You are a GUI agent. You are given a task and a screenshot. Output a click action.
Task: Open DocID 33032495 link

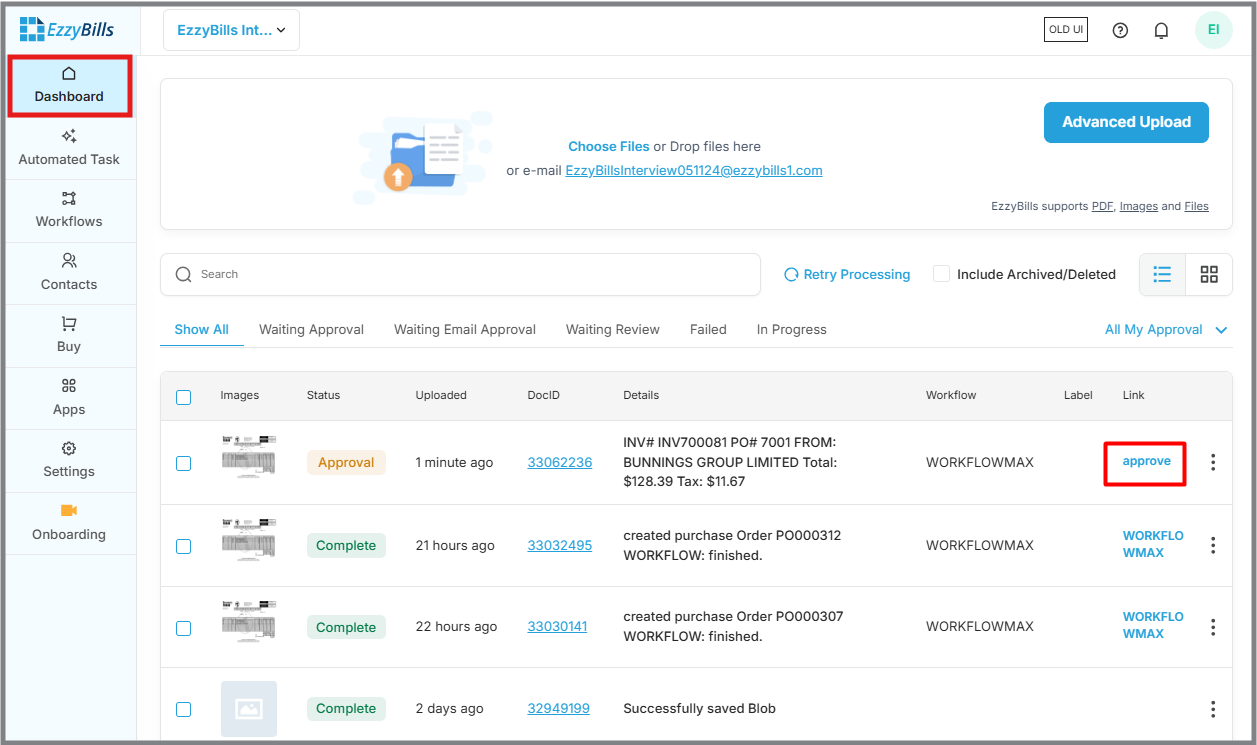click(560, 545)
